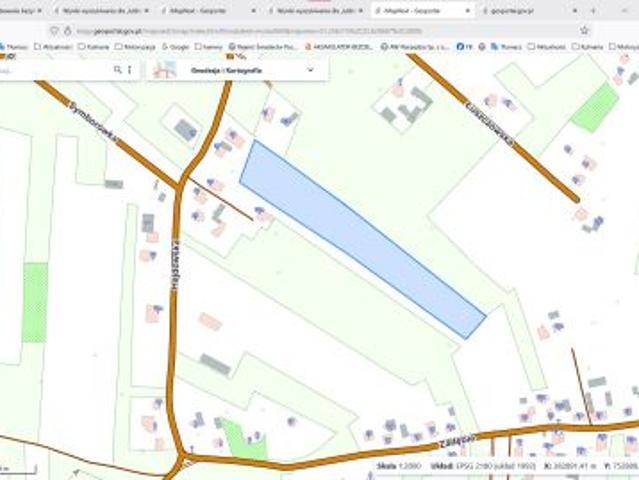The height and width of the screenshot is (480, 639).
Task: Open the Rejestr Świadectw bookmark
Action: [263, 47]
